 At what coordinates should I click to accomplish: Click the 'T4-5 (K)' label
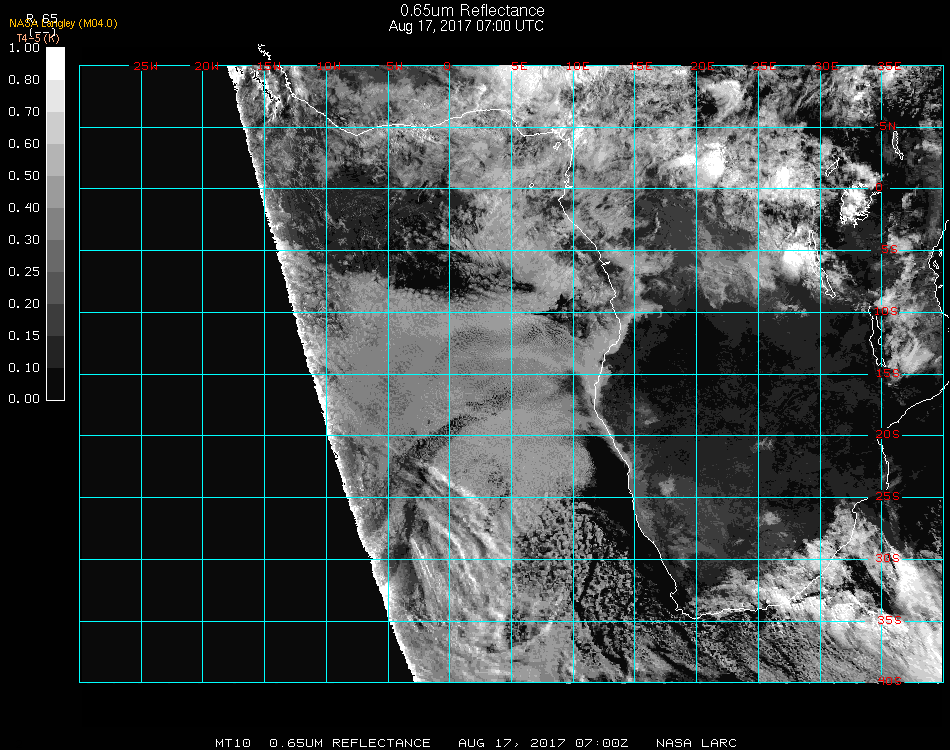[38, 38]
